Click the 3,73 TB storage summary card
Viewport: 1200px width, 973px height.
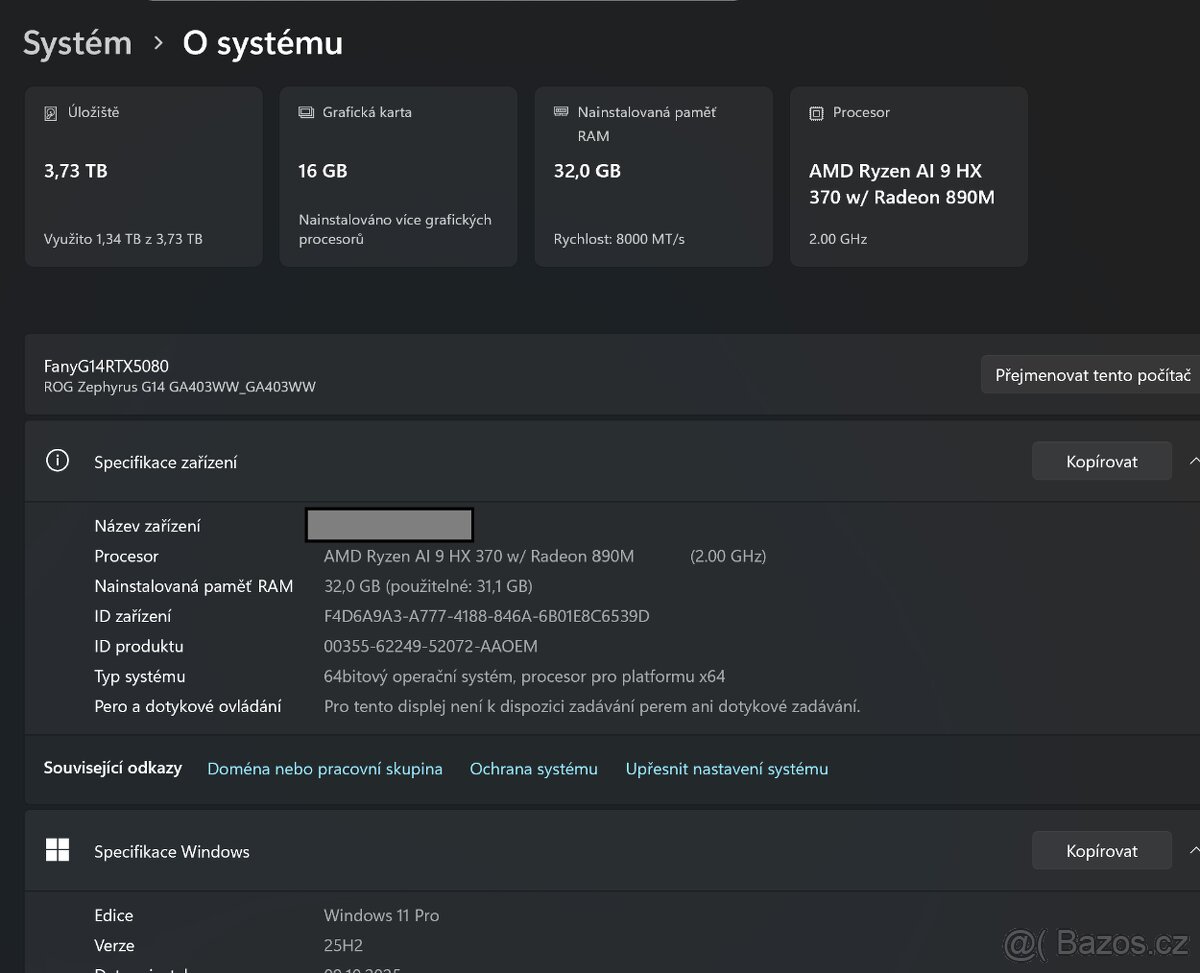tap(143, 176)
